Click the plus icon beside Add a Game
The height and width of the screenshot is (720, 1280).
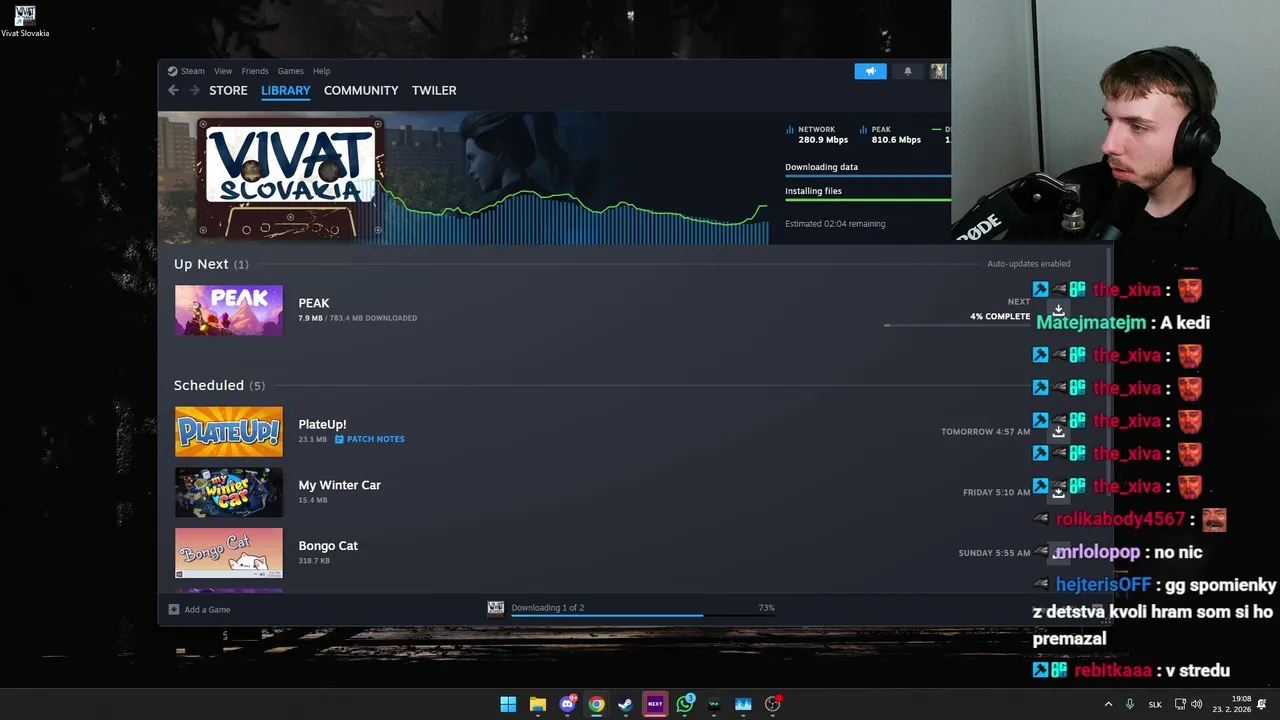(x=174, y=609)
